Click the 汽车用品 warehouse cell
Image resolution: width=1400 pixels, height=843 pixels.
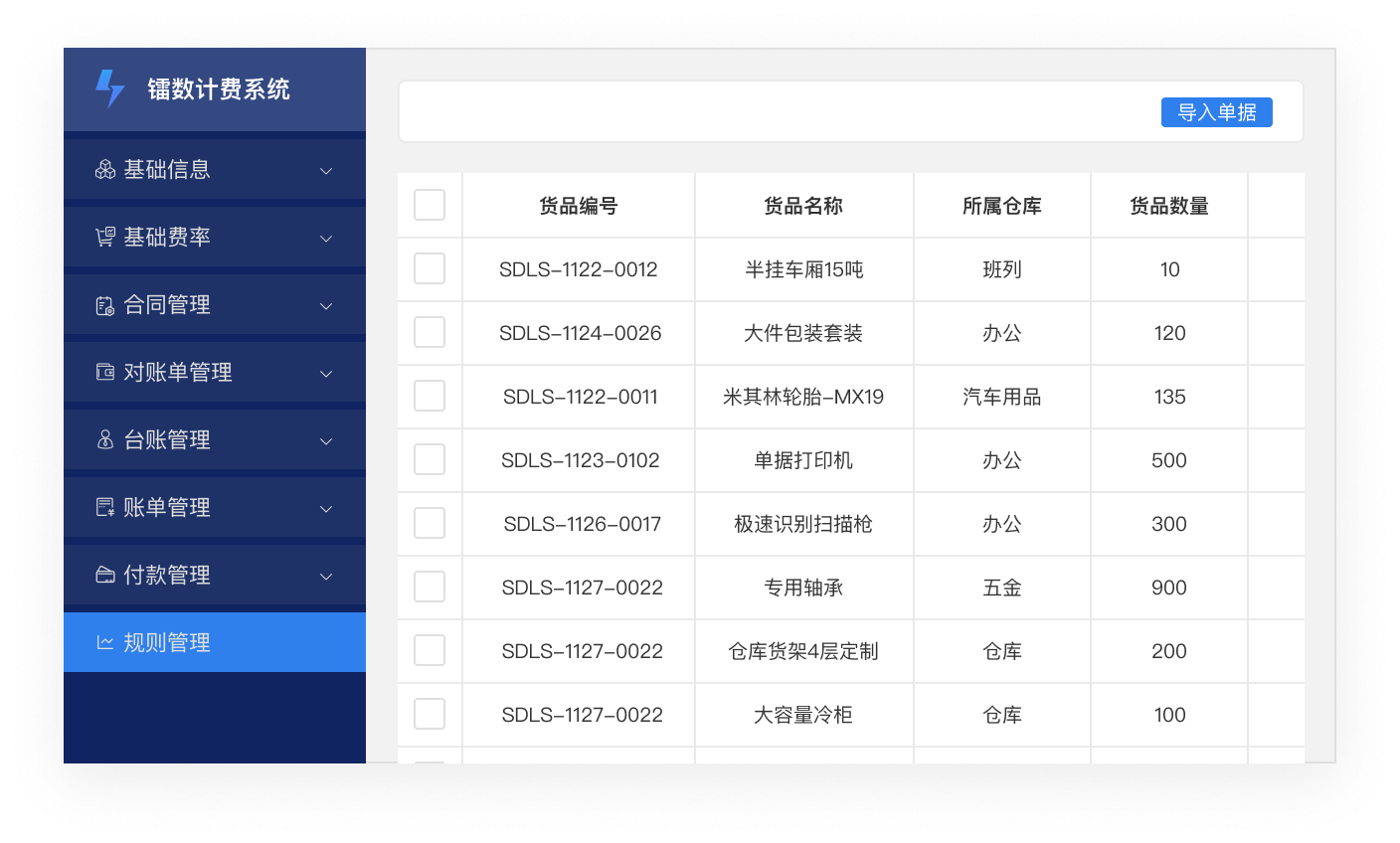[1002, 397]
